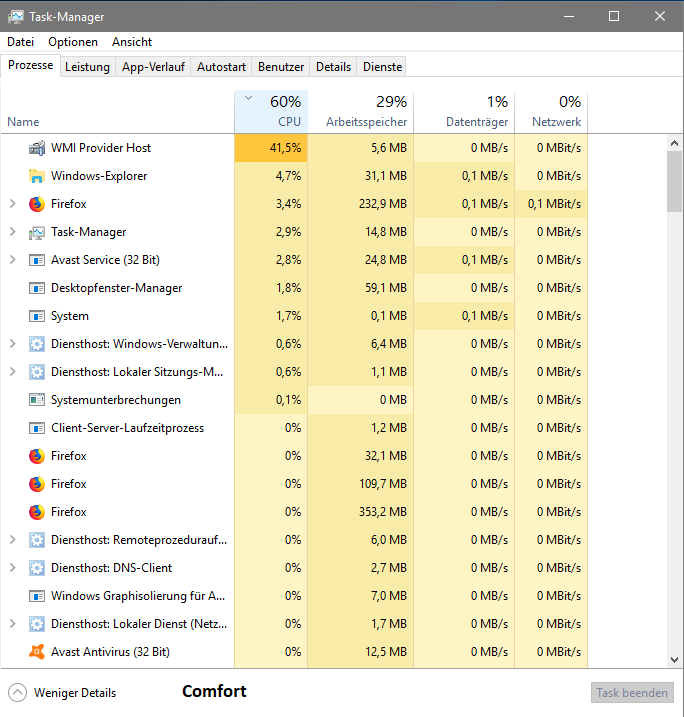Click the Diensthost: Lokaler Dienst (Netz... gear icon
The width and height of the screenshot is (684, 717).
pos(37,624)
